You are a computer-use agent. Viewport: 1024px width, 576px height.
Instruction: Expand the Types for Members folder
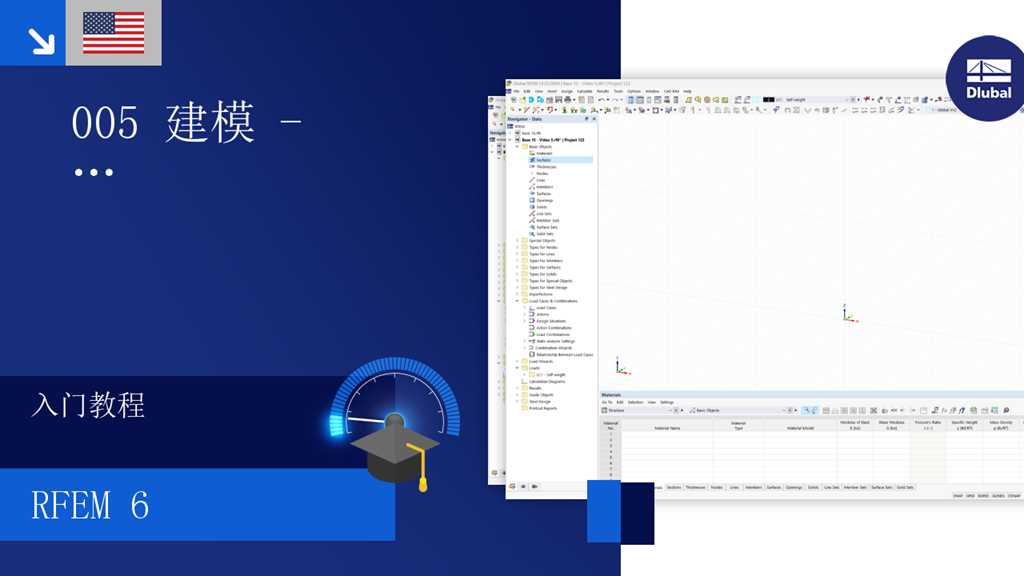point(517,261)
